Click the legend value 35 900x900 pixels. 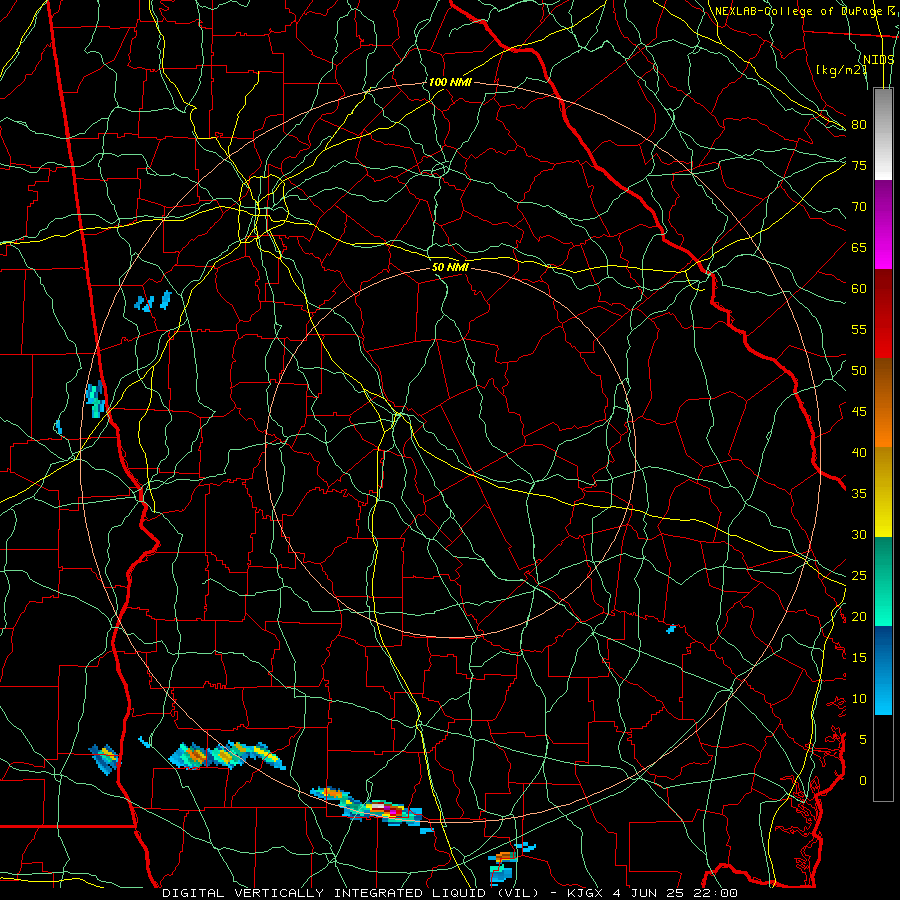pos(859,494)
